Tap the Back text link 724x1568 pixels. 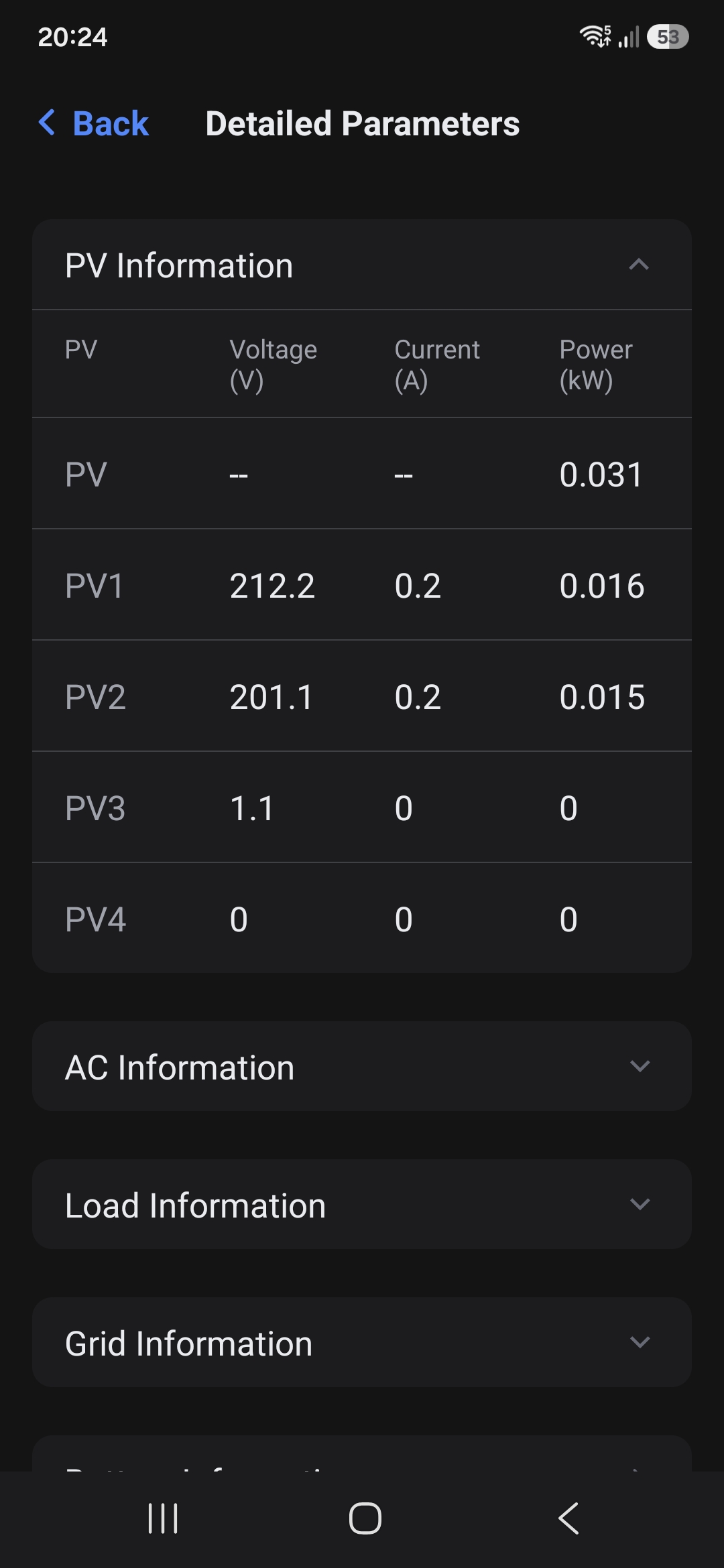(111, 123)
